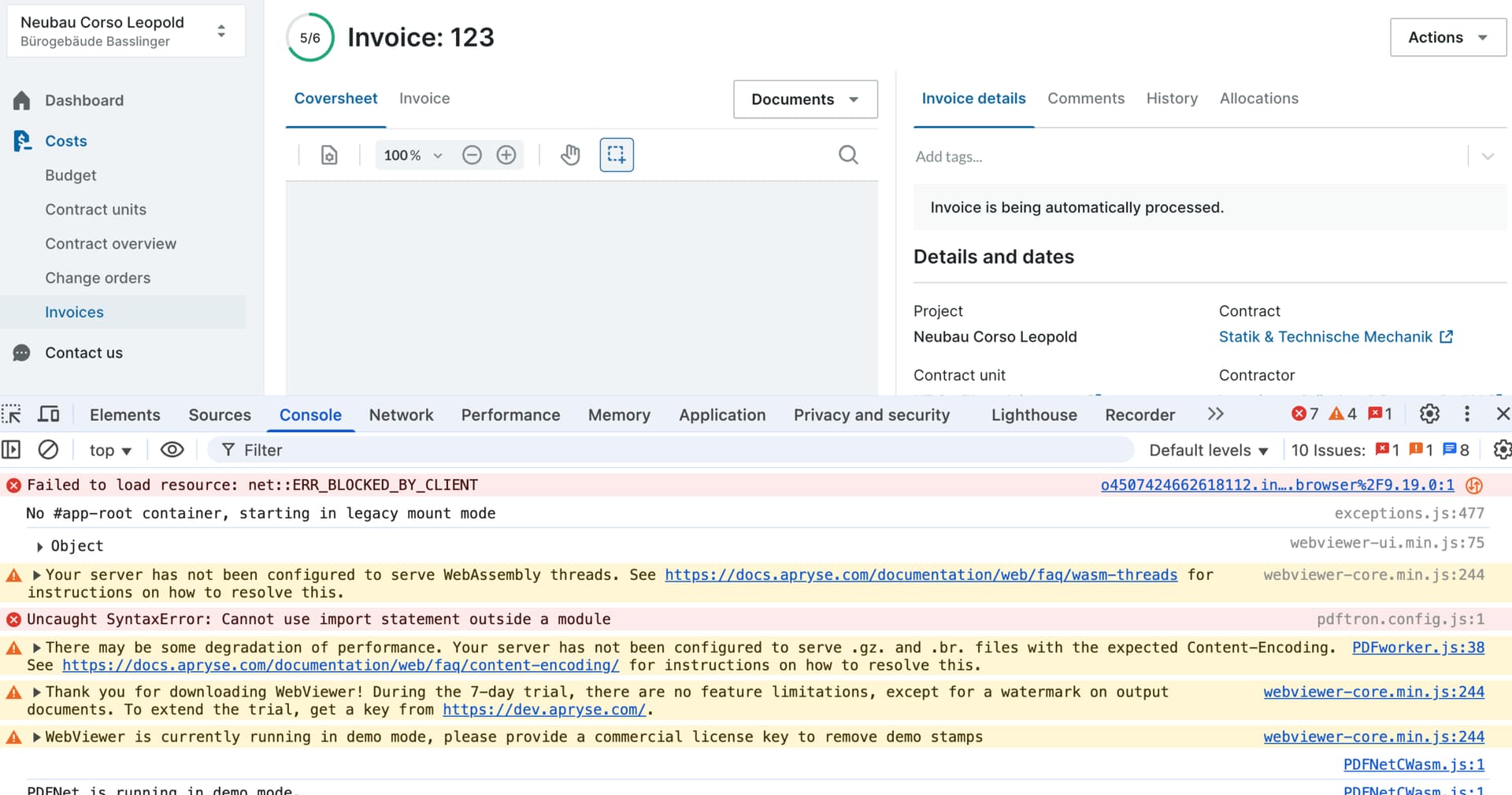Image resolution: width=1512 pixels, height=795 pixels.
Task: Toggle the live expression eye icon
Action: point(172,450)
